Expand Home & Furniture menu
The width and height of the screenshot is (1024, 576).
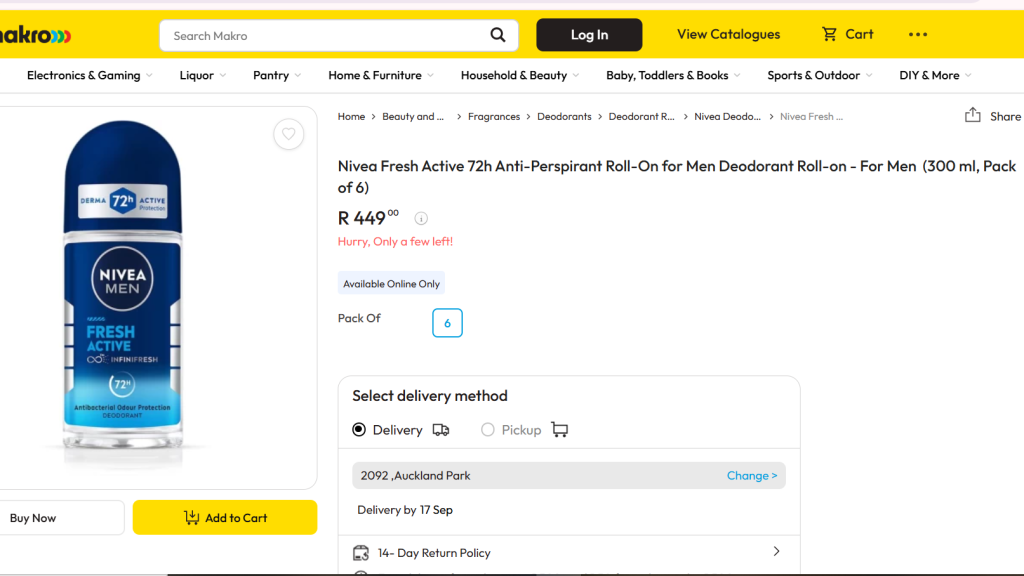(381, 76)
